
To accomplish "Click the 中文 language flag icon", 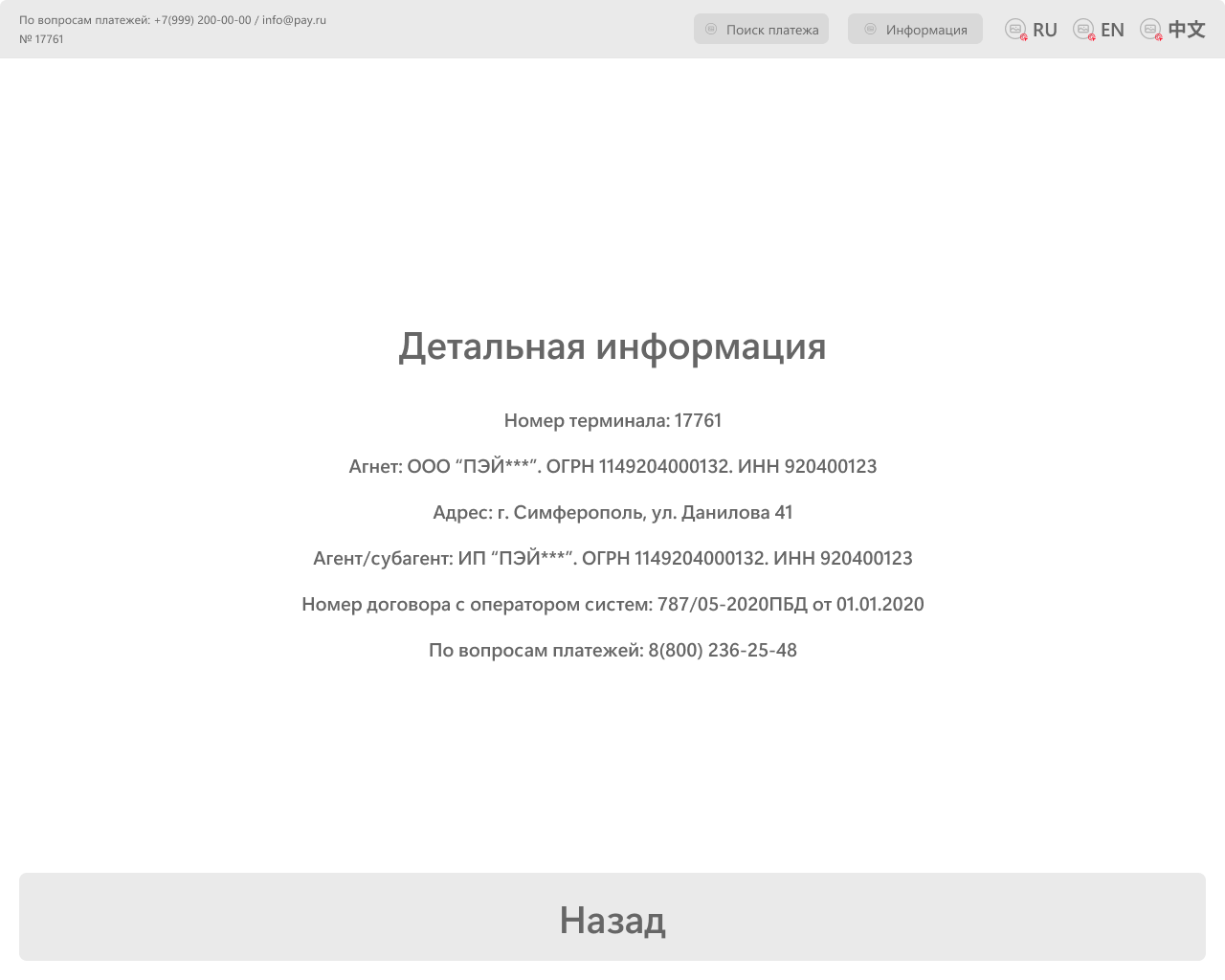I will pyautogui.click(x=1148, y=29).
